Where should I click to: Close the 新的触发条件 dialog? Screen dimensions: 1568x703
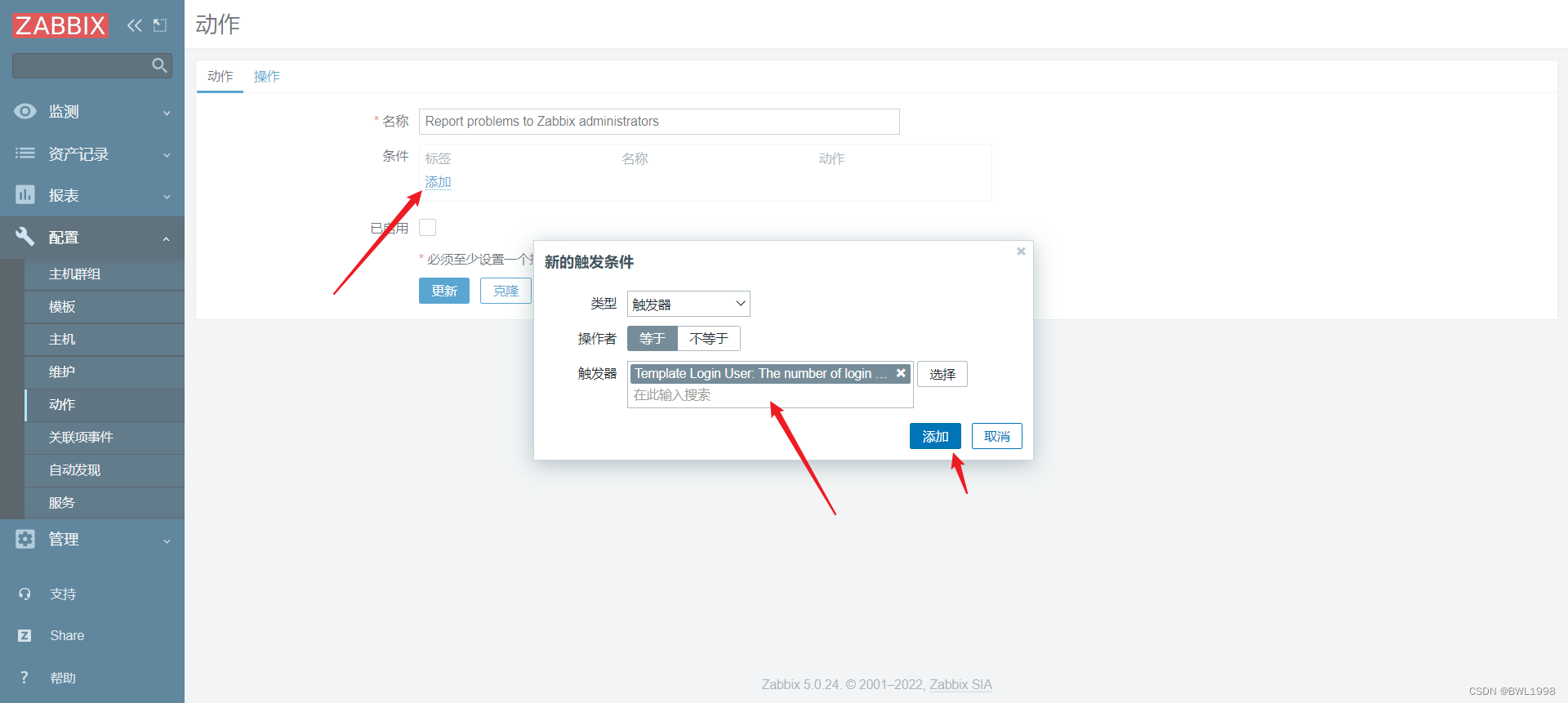(1021, 251)
